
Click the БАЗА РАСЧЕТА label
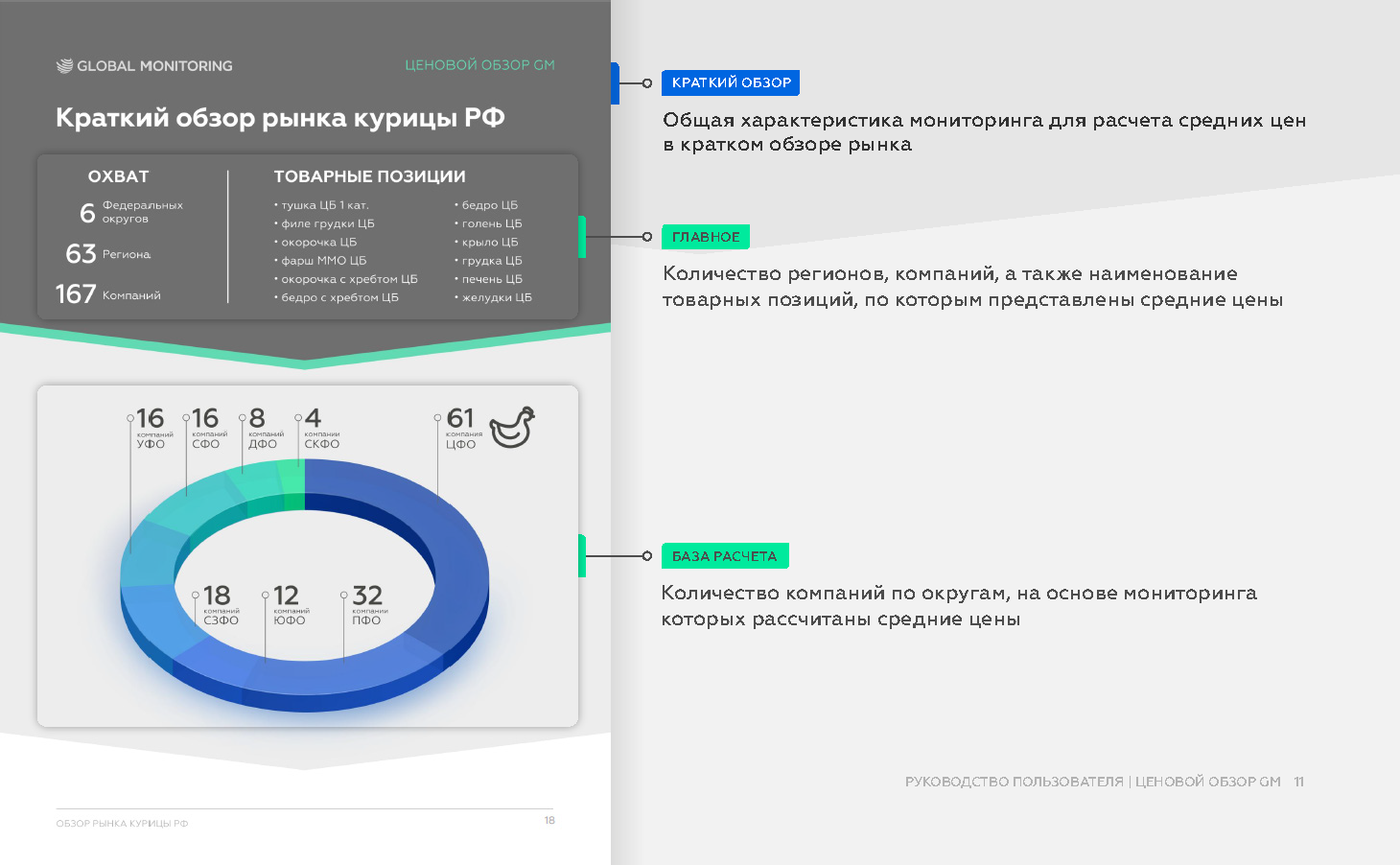point(725,555)
